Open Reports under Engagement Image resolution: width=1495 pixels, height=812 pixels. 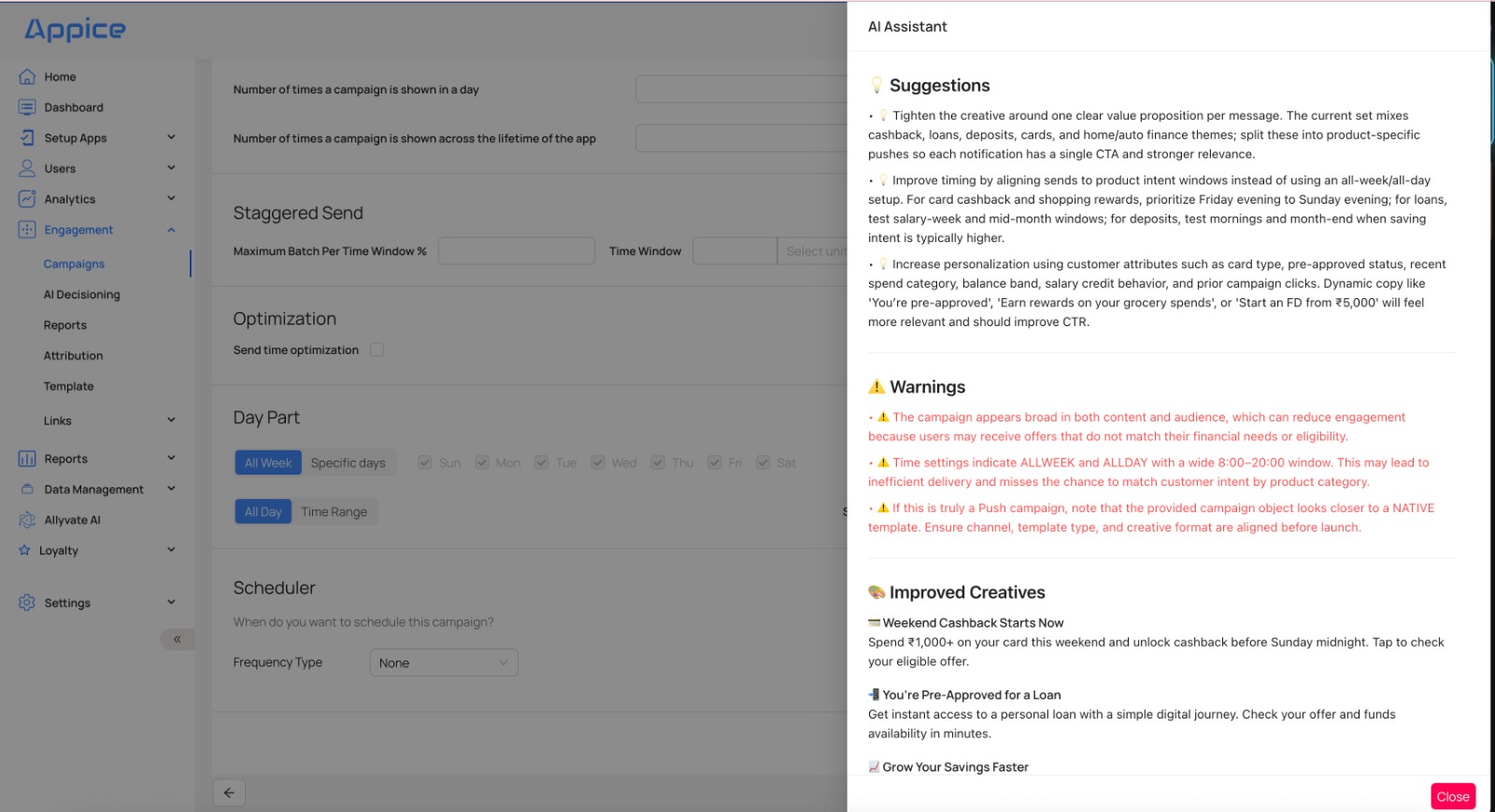tap(65, 325)
